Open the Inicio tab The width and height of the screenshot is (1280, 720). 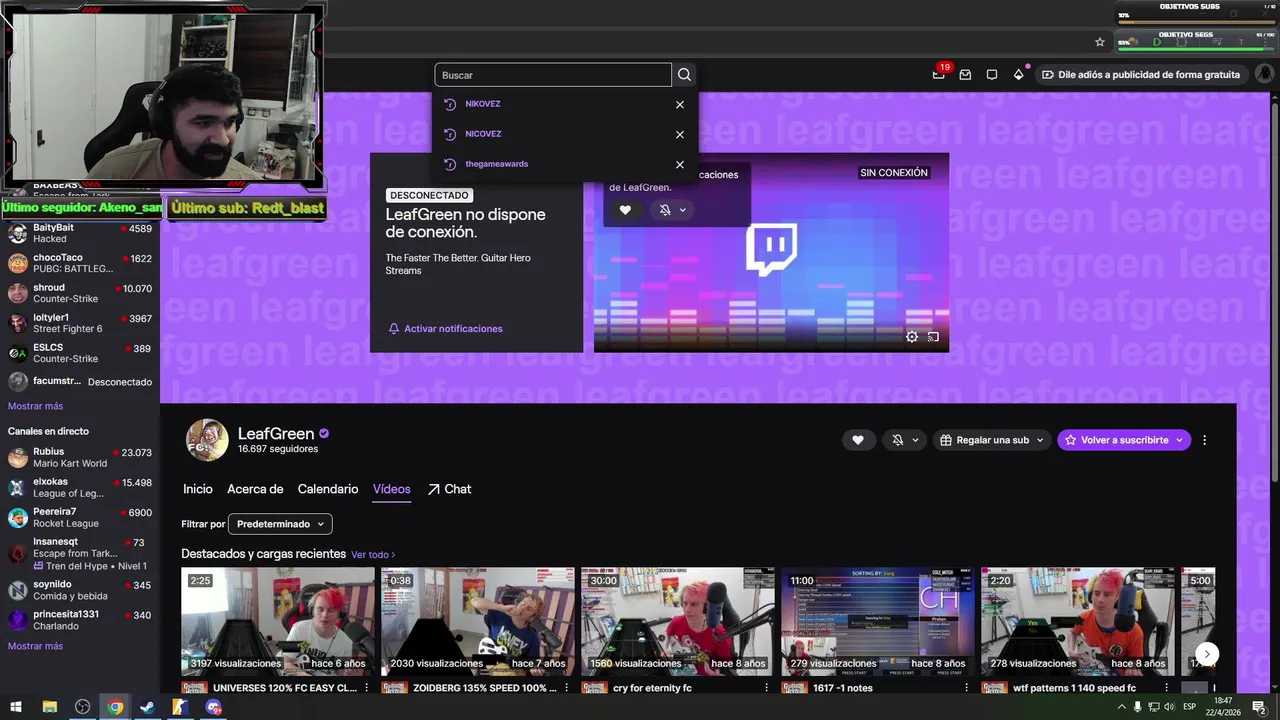198,489
